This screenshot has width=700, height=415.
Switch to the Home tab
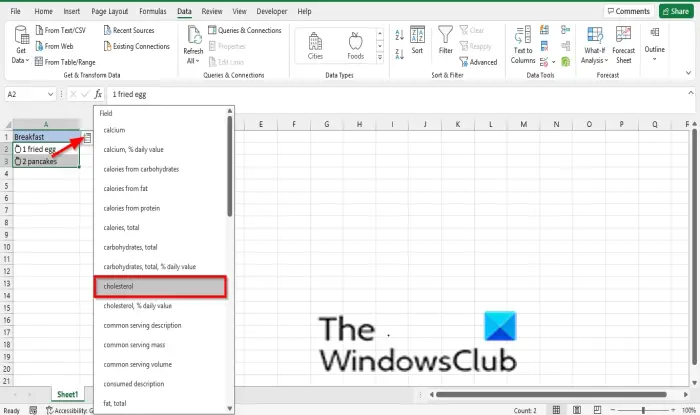tap(43, 11)
